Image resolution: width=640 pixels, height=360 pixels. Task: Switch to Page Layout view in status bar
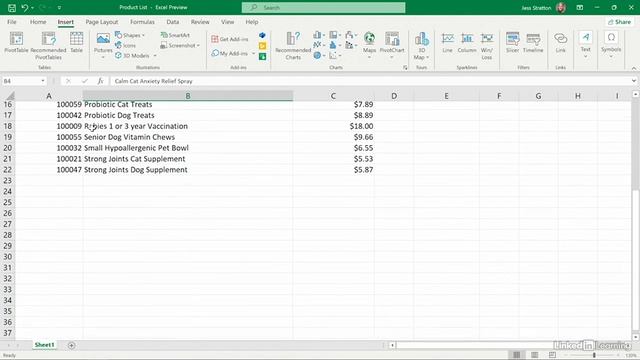tap(535, 355)
